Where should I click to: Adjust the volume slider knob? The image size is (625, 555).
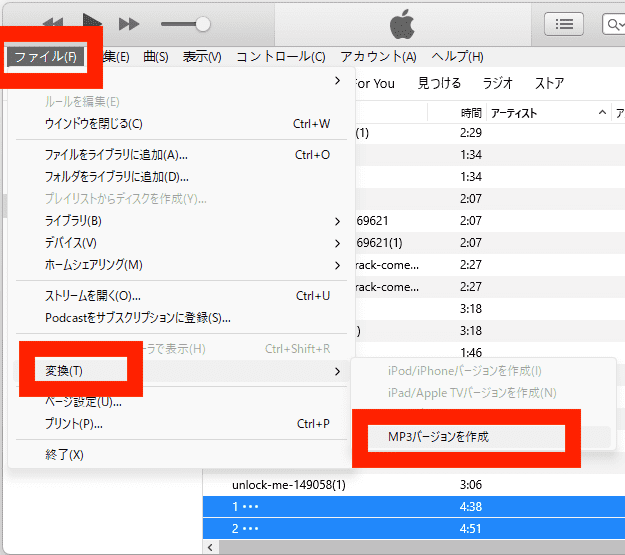click(x=203, y=24)
